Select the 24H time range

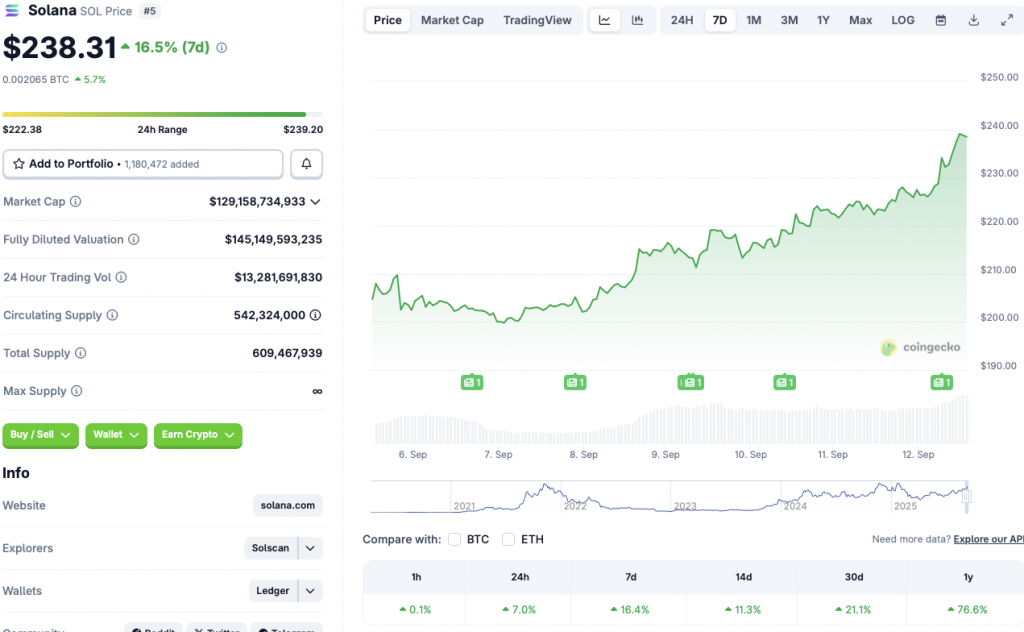682,20
